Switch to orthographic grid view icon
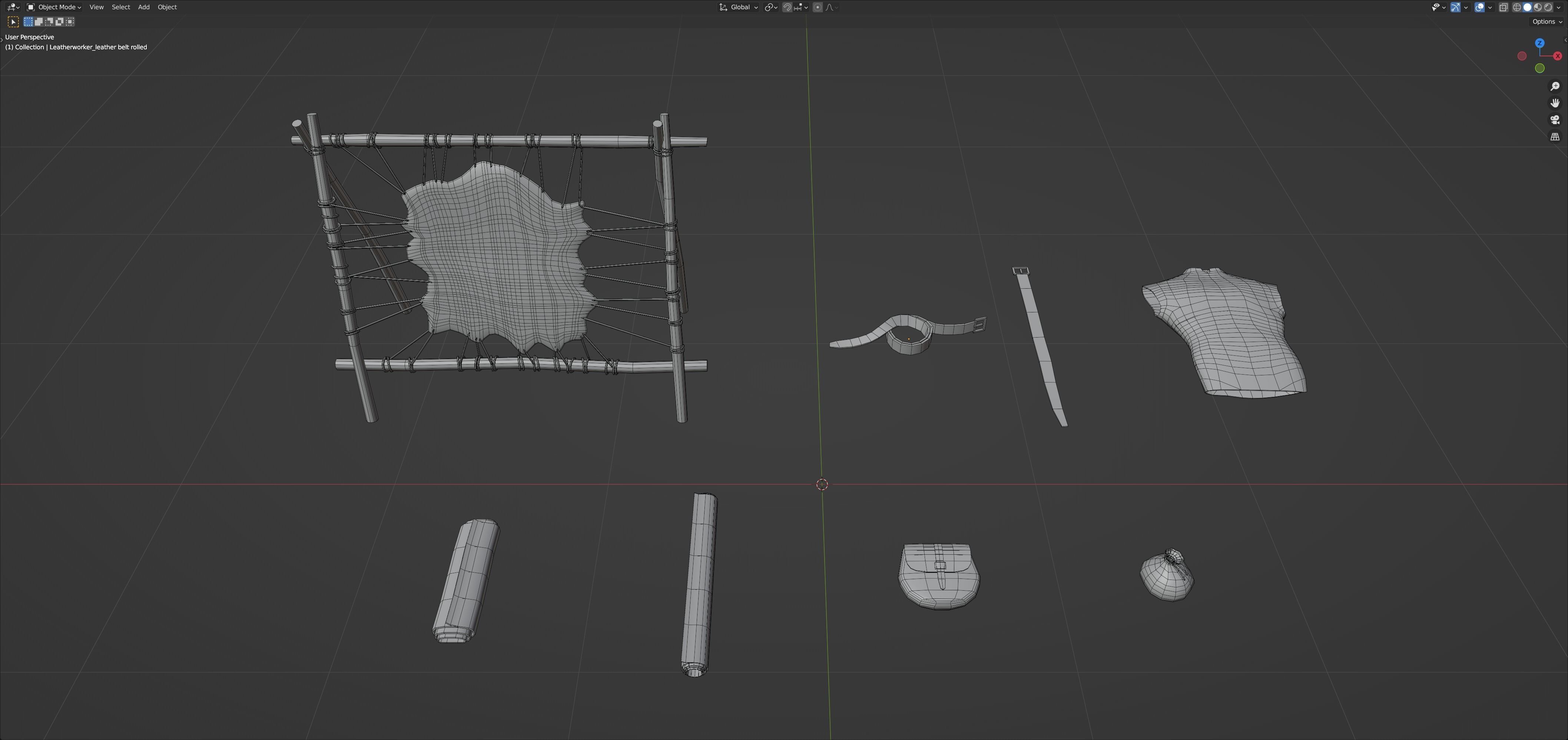Screen dimensions: 1568x740 tap(1555, 137)
